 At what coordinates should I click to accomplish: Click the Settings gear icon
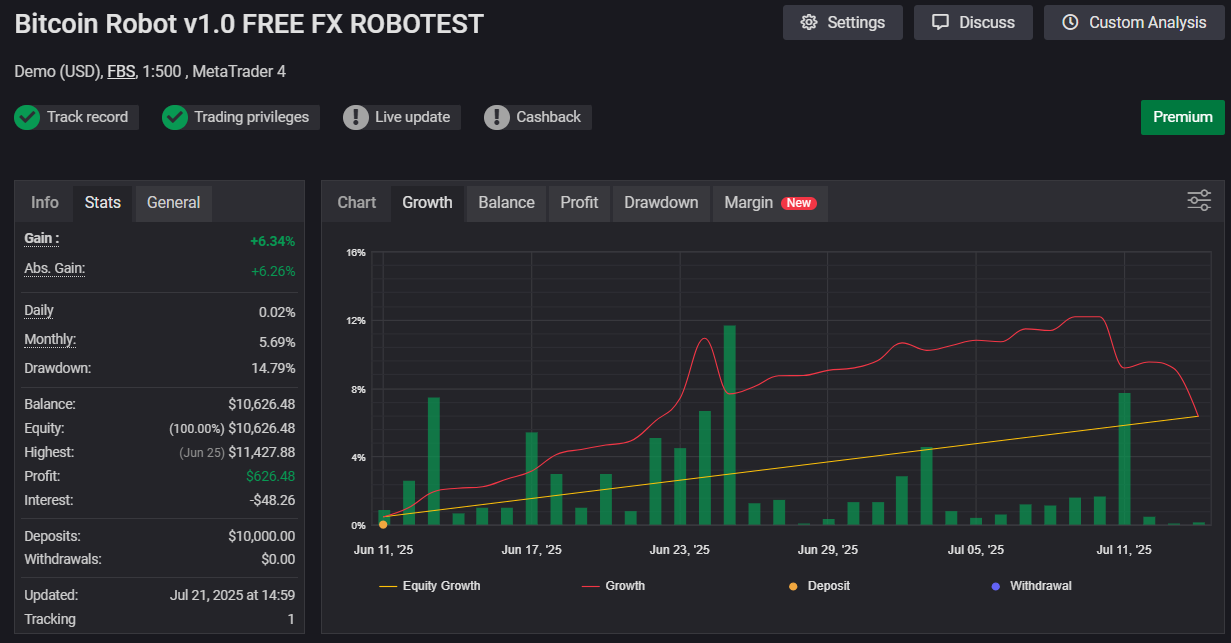coord(810,22)
